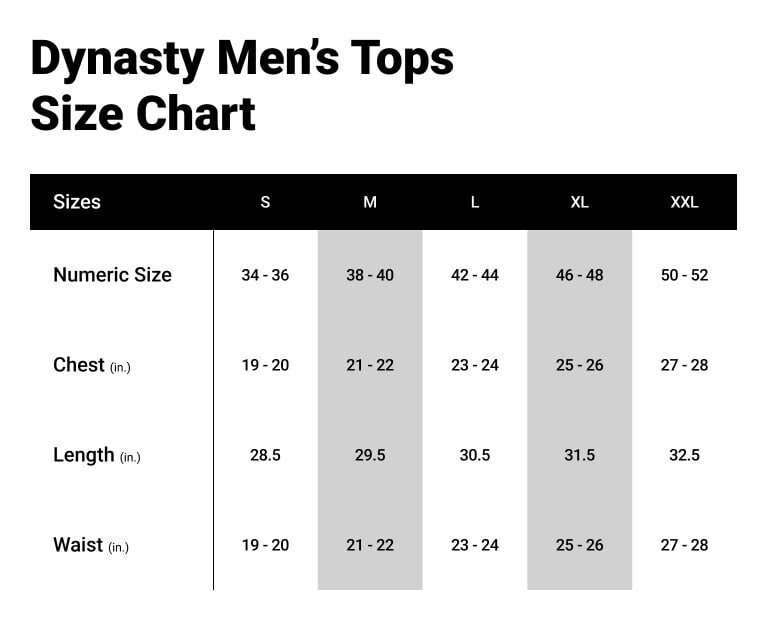Image resolution: width=767 pixels, height=620 pixels.
Task: Click the Waist (in.) row label
Action: [x=90, y=545]
